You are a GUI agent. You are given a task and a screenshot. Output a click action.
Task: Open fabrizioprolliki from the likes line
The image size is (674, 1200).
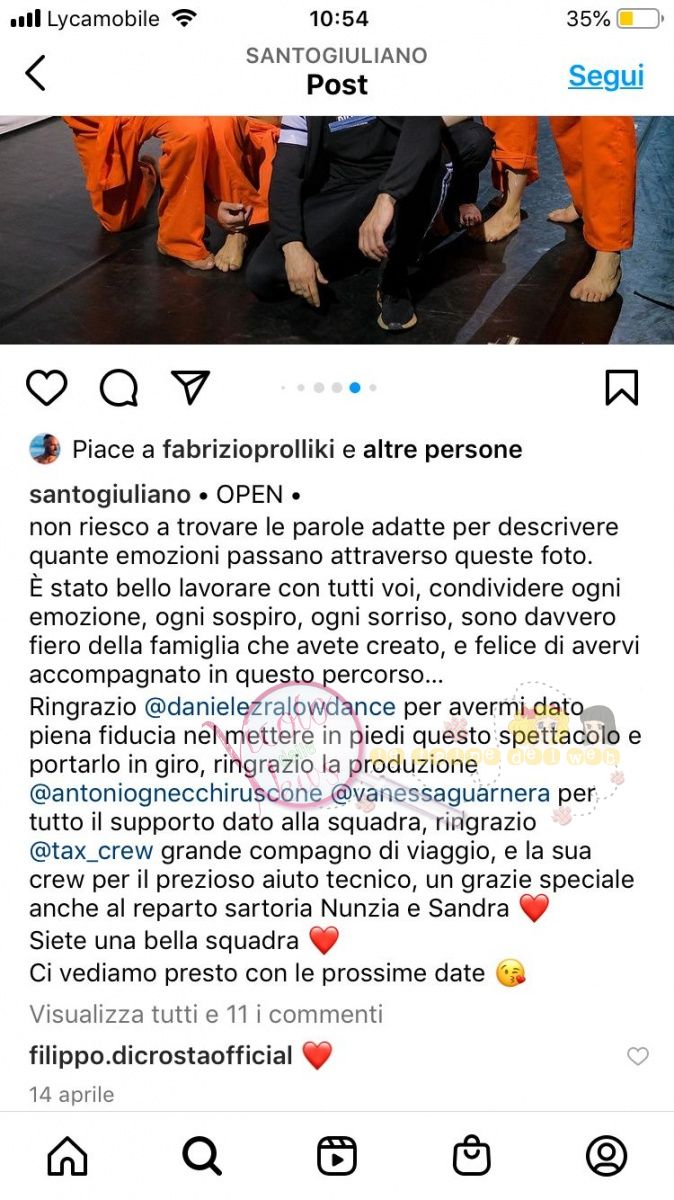pyautogui.click(x=247, y=450)
